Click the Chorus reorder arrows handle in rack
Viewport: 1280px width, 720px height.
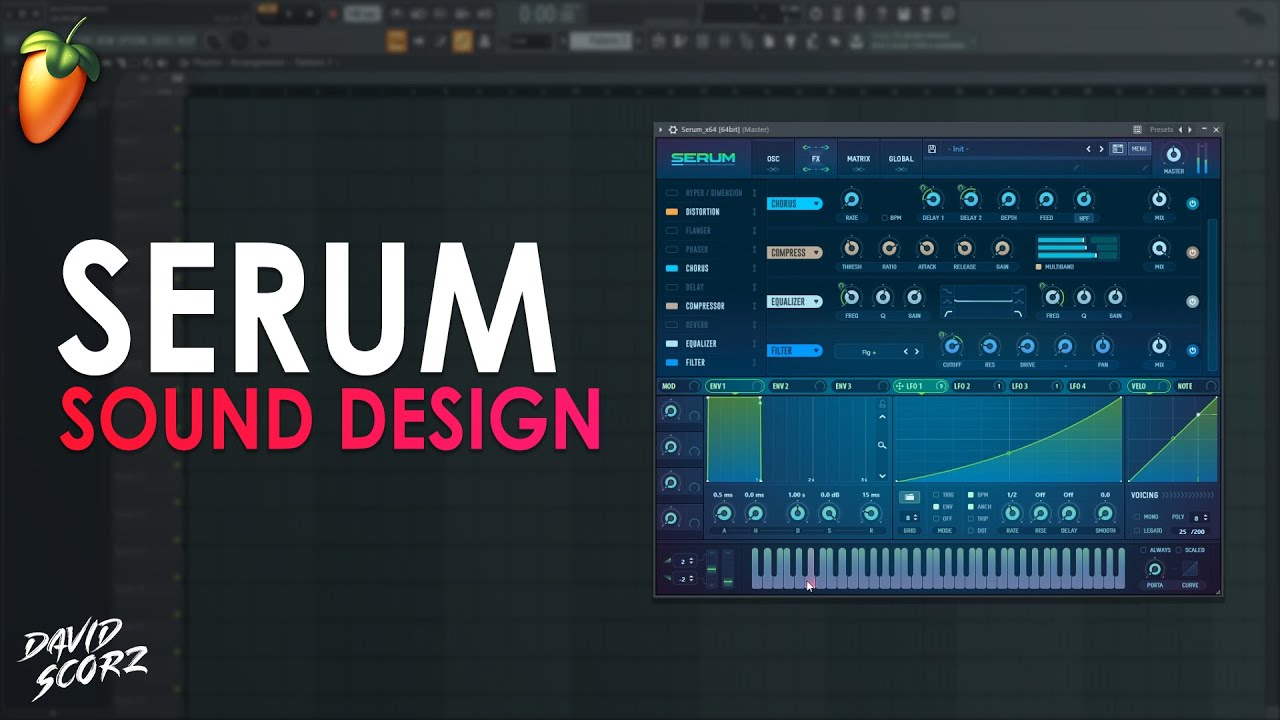tap(754, 268)
